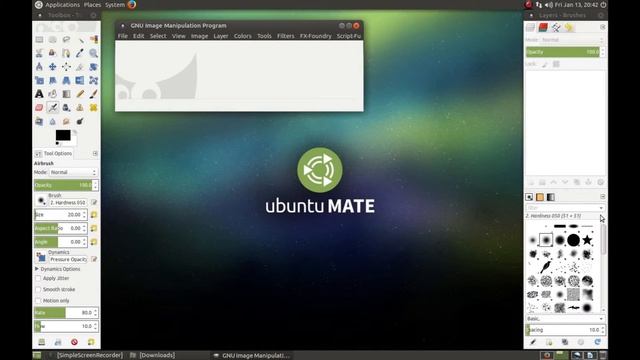Open the Colors menu
This screenshot has width=640, height=360.
pos(242,36)
